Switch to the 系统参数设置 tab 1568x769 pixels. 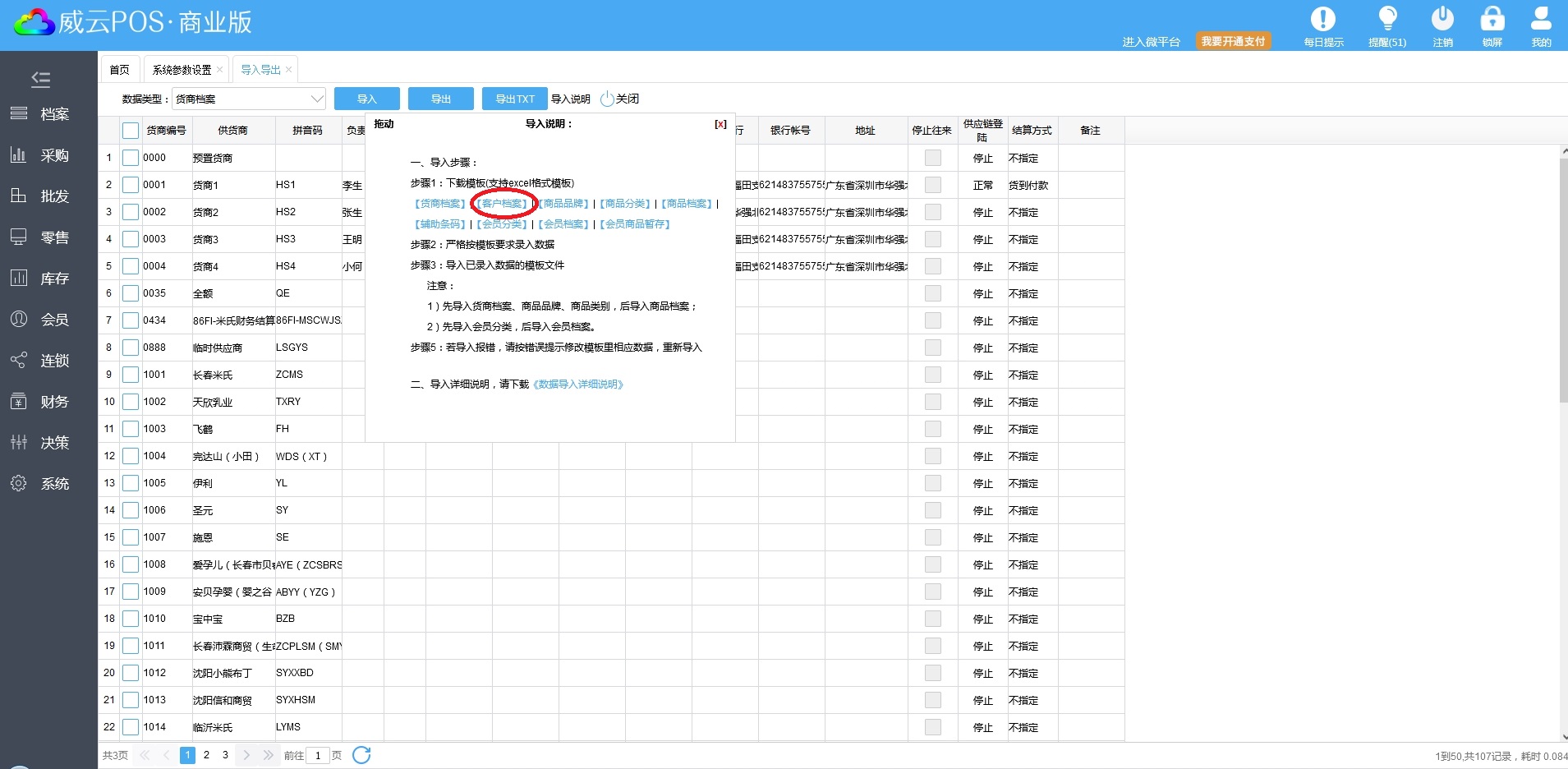182,70
